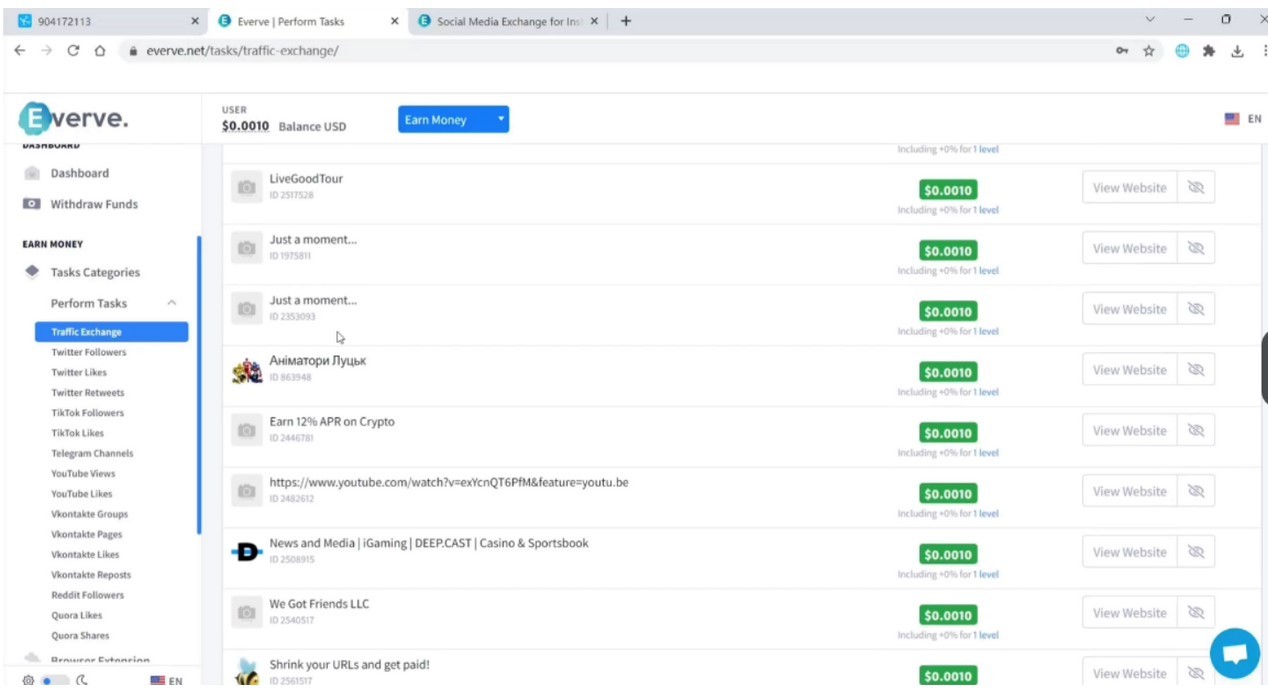
Task: Click the Everve logo
Action: coord(73,119)
